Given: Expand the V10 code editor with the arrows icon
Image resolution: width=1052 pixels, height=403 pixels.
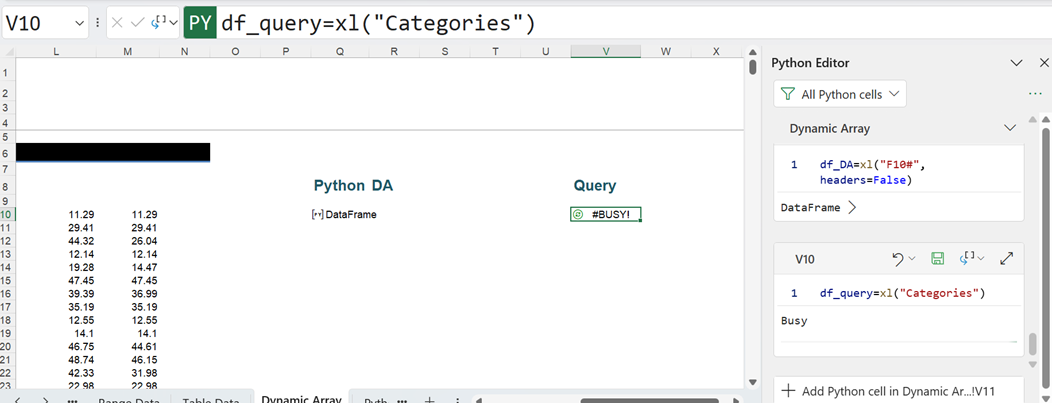Looking at the screenshot, I should click(1006, 259).
